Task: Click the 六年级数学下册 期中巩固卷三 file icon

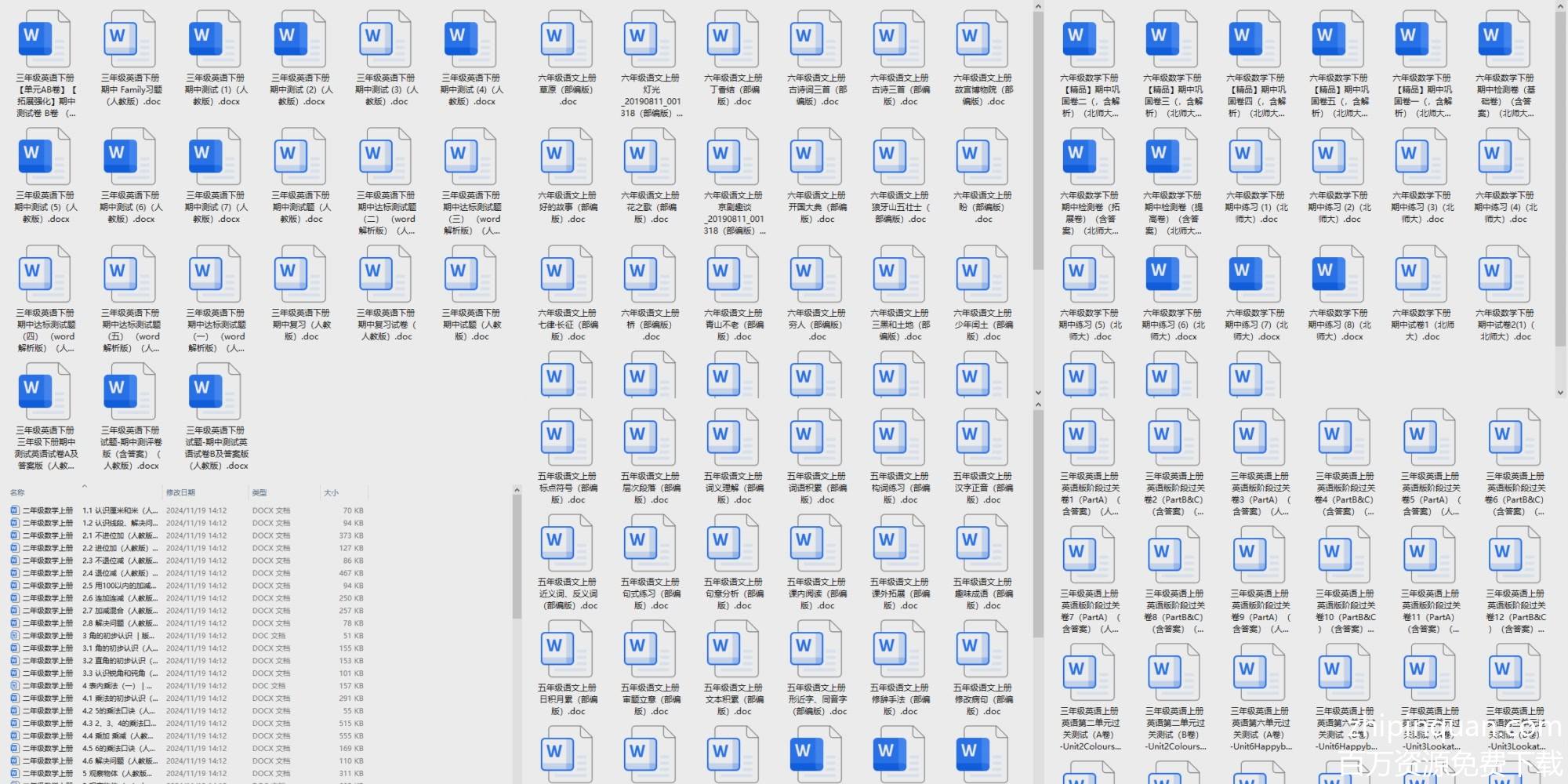Action: coord(1171,39)
